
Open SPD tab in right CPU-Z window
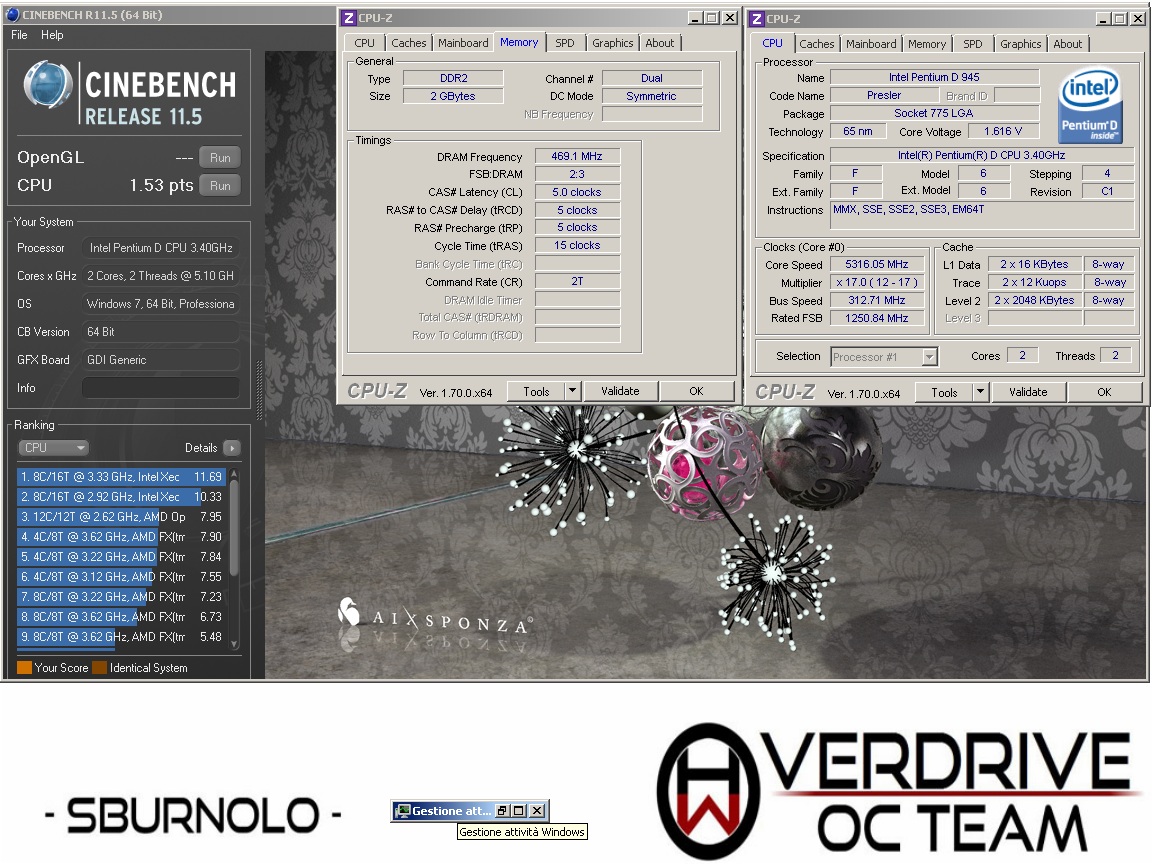(x=973, y=44)
